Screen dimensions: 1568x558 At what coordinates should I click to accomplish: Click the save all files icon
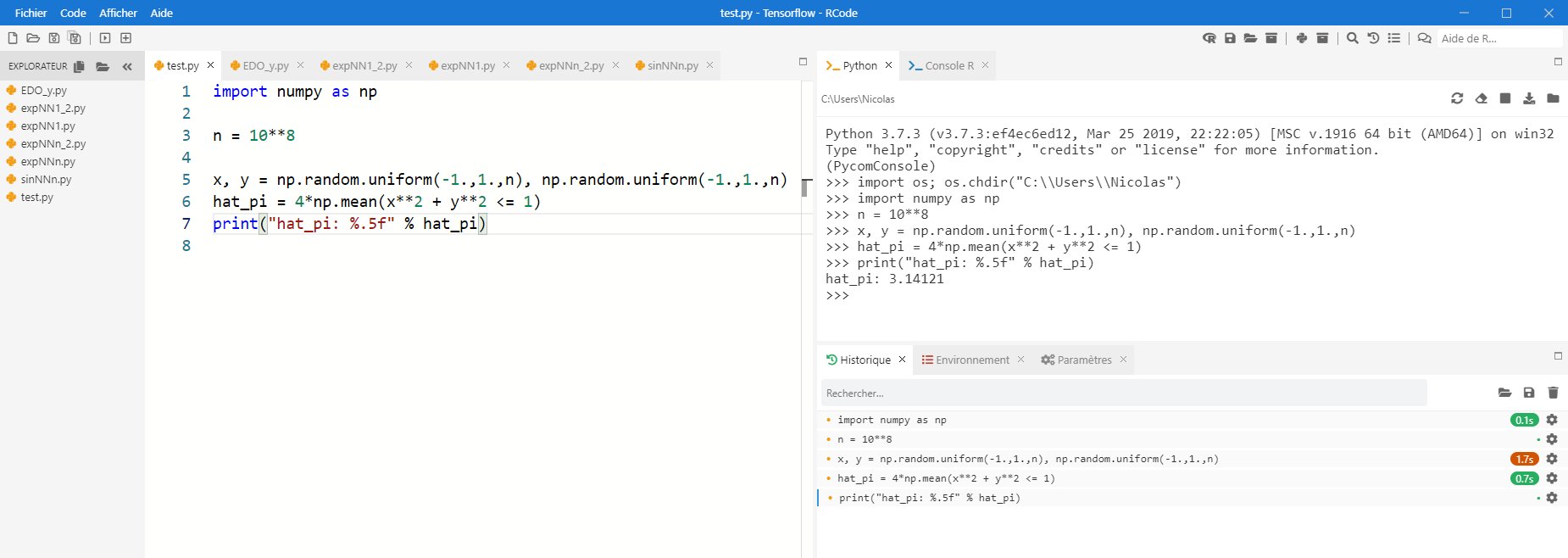[75, 38]
